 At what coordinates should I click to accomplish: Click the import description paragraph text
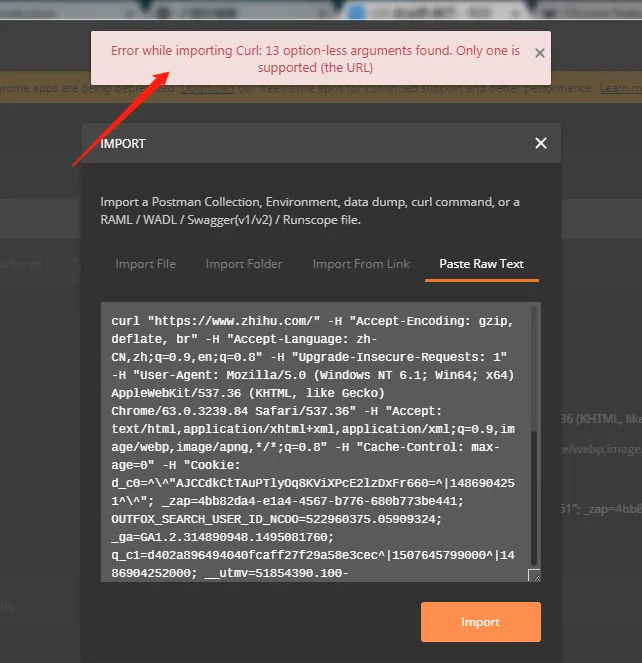(310, 211)
